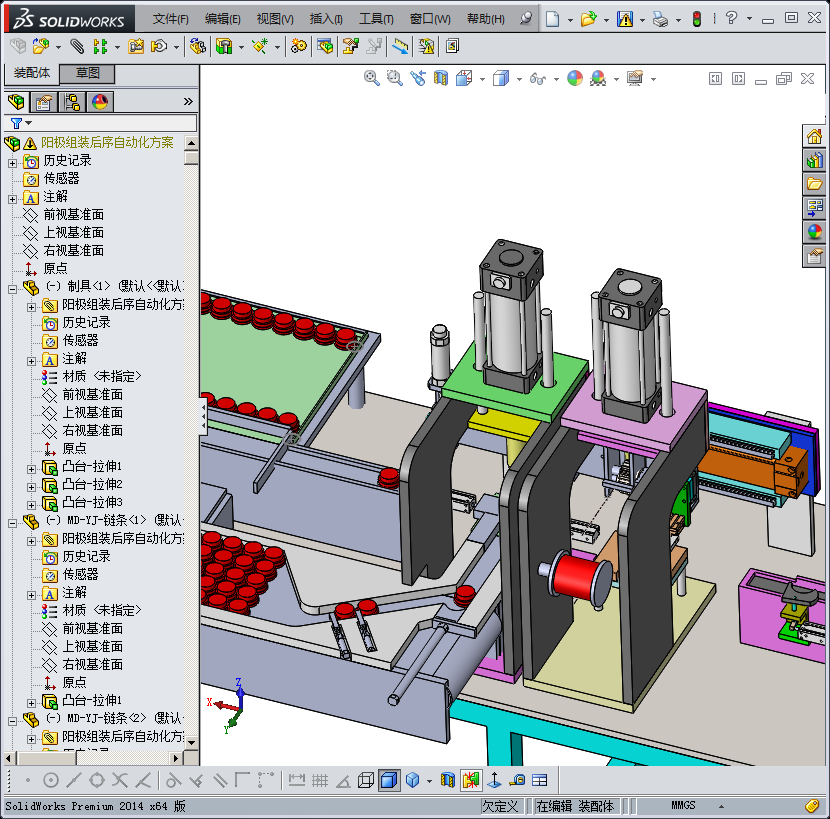Toggle shaded with edges display mode
This screenshot has height=819, width=830.
(x=389, y=780)
